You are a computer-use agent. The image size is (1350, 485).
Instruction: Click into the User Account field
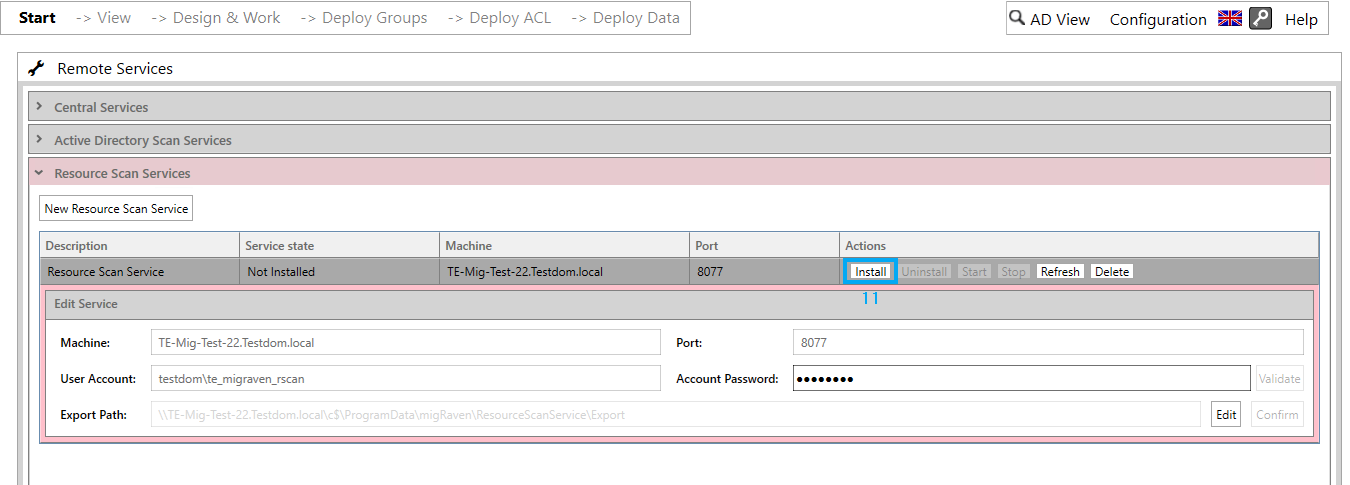point(405,378)
